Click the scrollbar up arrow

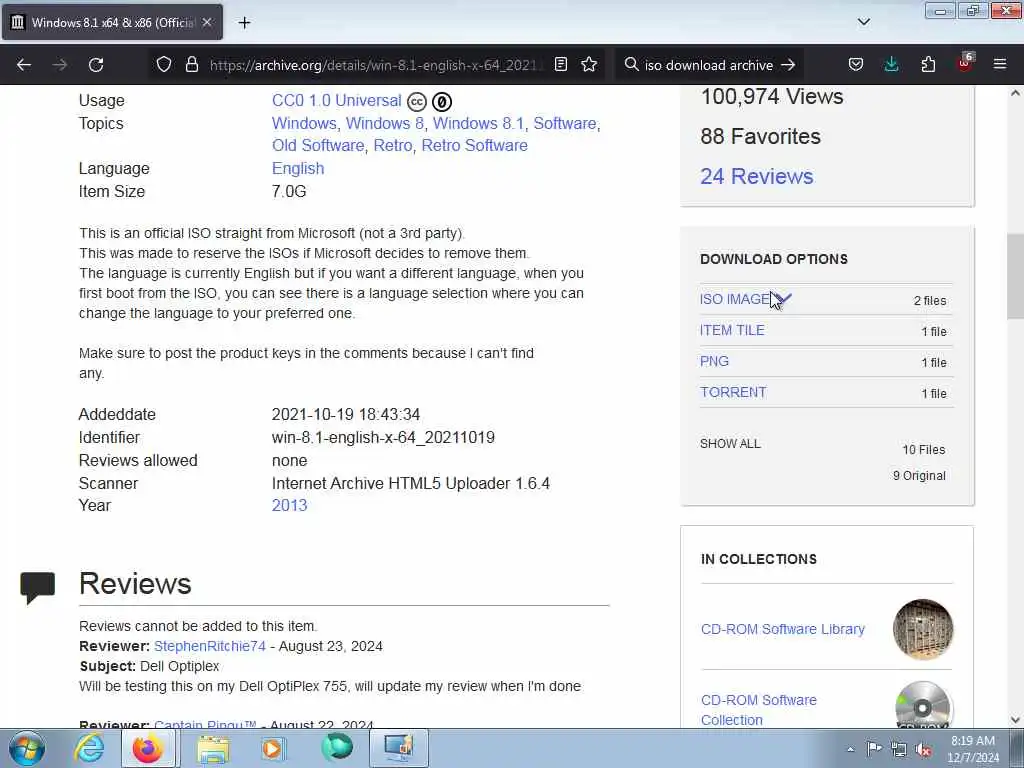click(1015, 93)
